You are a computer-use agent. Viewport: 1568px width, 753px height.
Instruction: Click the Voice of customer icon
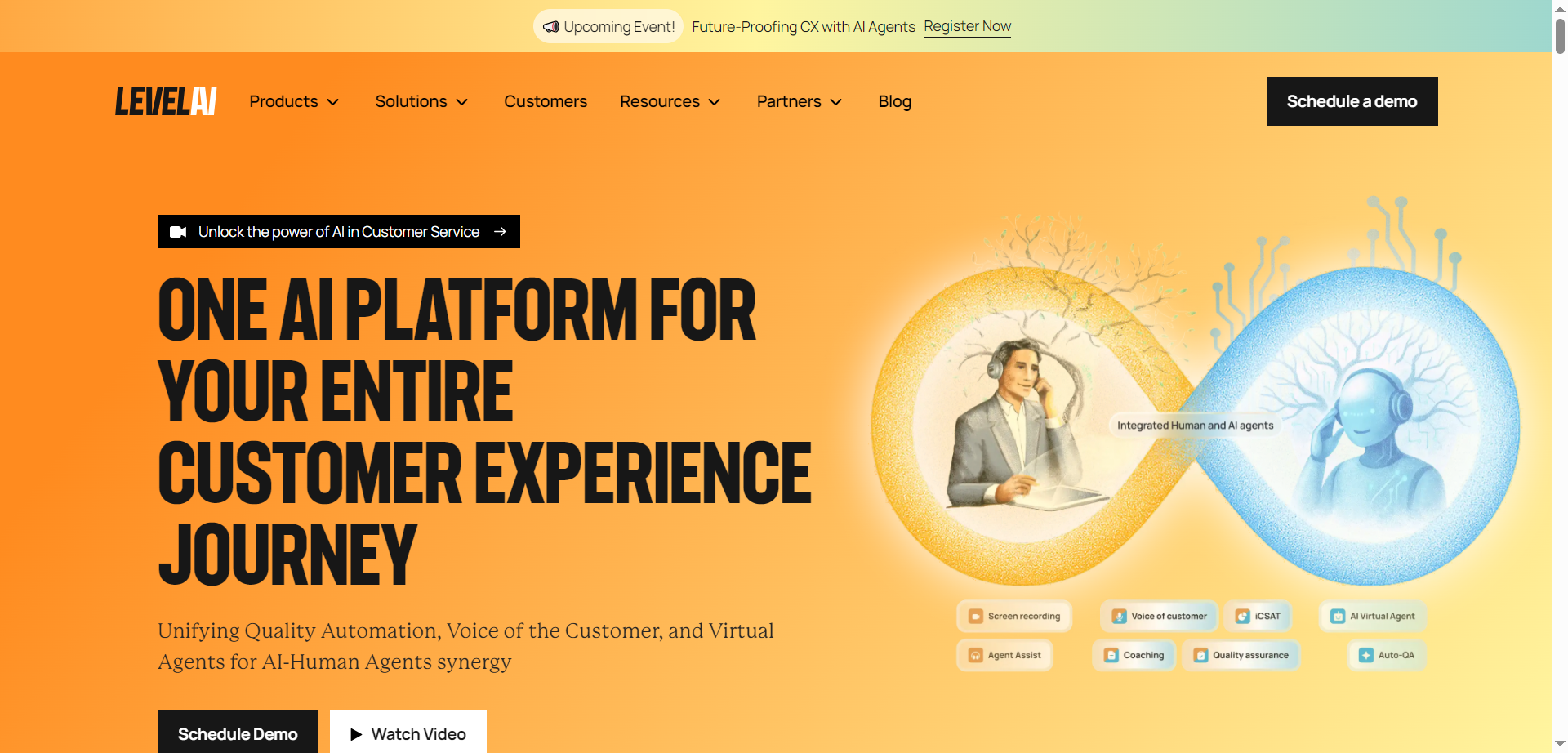point(1119,617)
